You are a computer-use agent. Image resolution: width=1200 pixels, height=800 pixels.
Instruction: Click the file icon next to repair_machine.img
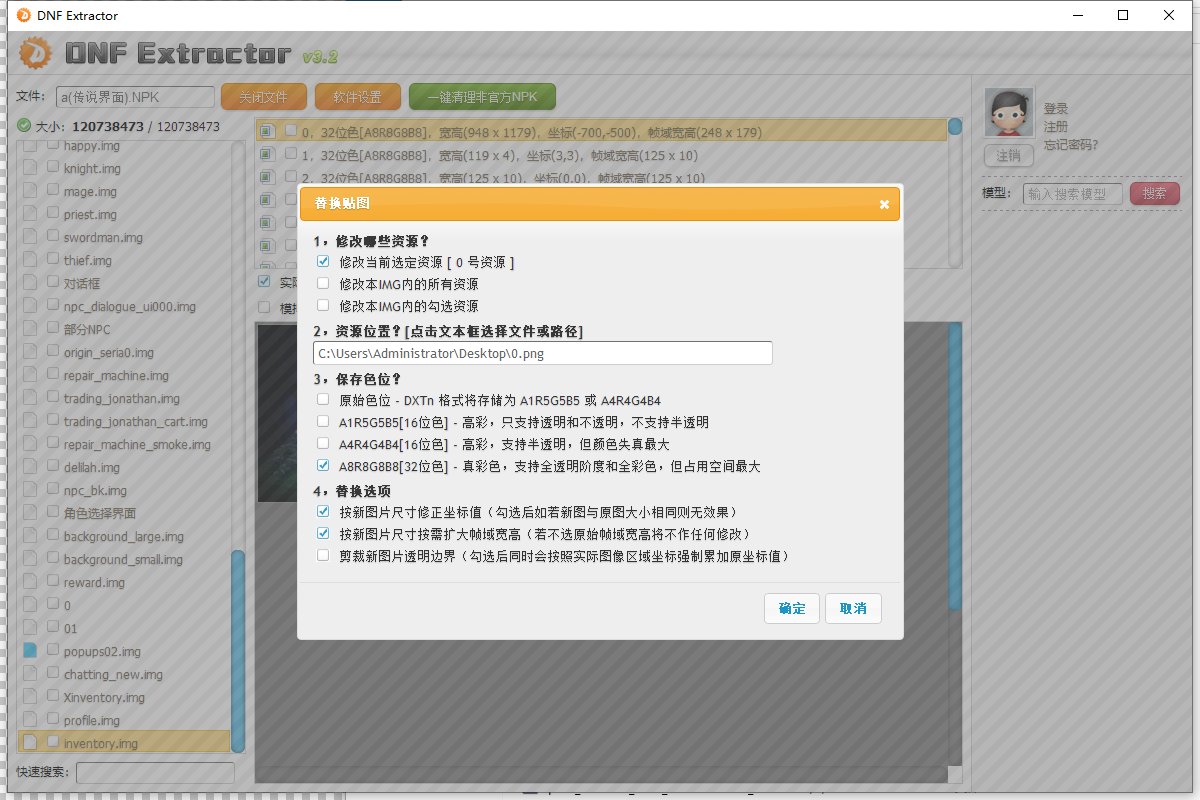coord(30,375)
